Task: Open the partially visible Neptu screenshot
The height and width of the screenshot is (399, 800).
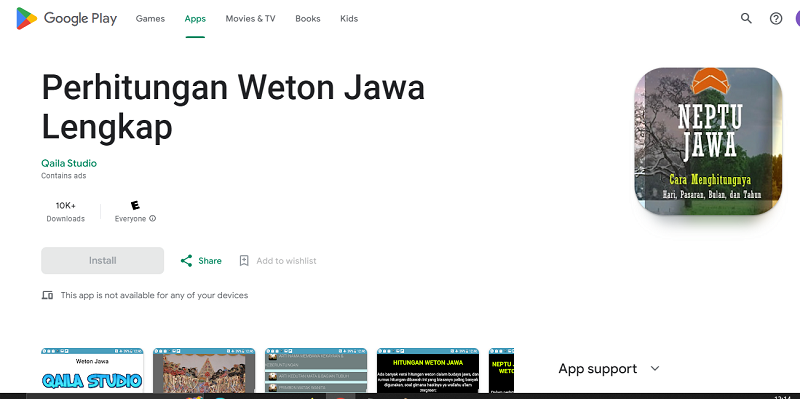Action: [x=502, y=371]
